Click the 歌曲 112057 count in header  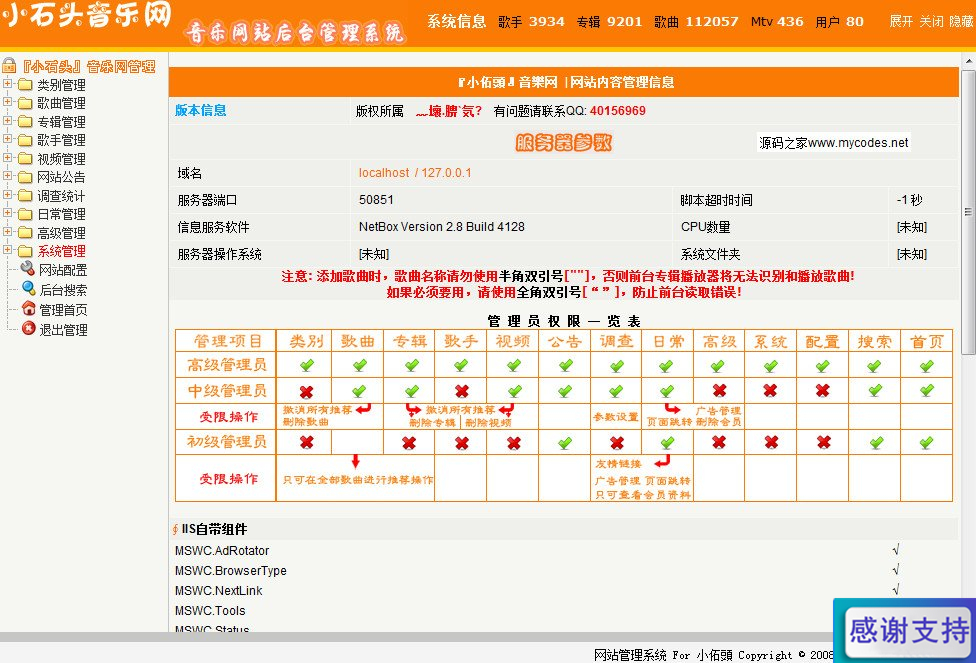click(696, 21)
